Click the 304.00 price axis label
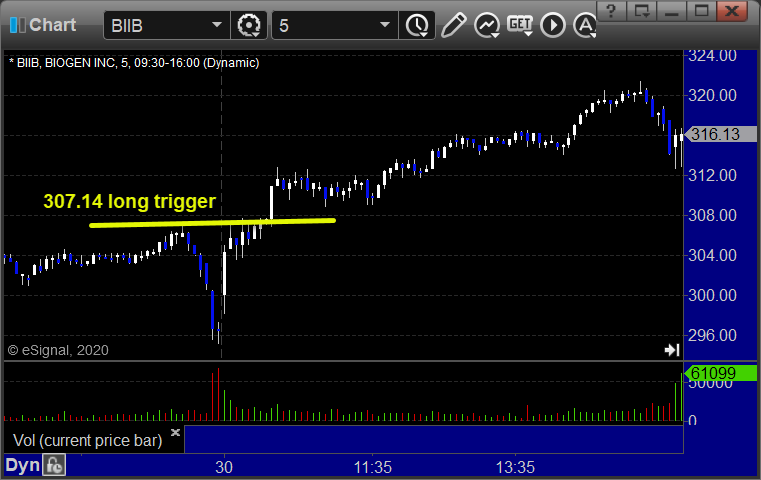The width and height of the screenshot is (761, 480). point(712,255)
